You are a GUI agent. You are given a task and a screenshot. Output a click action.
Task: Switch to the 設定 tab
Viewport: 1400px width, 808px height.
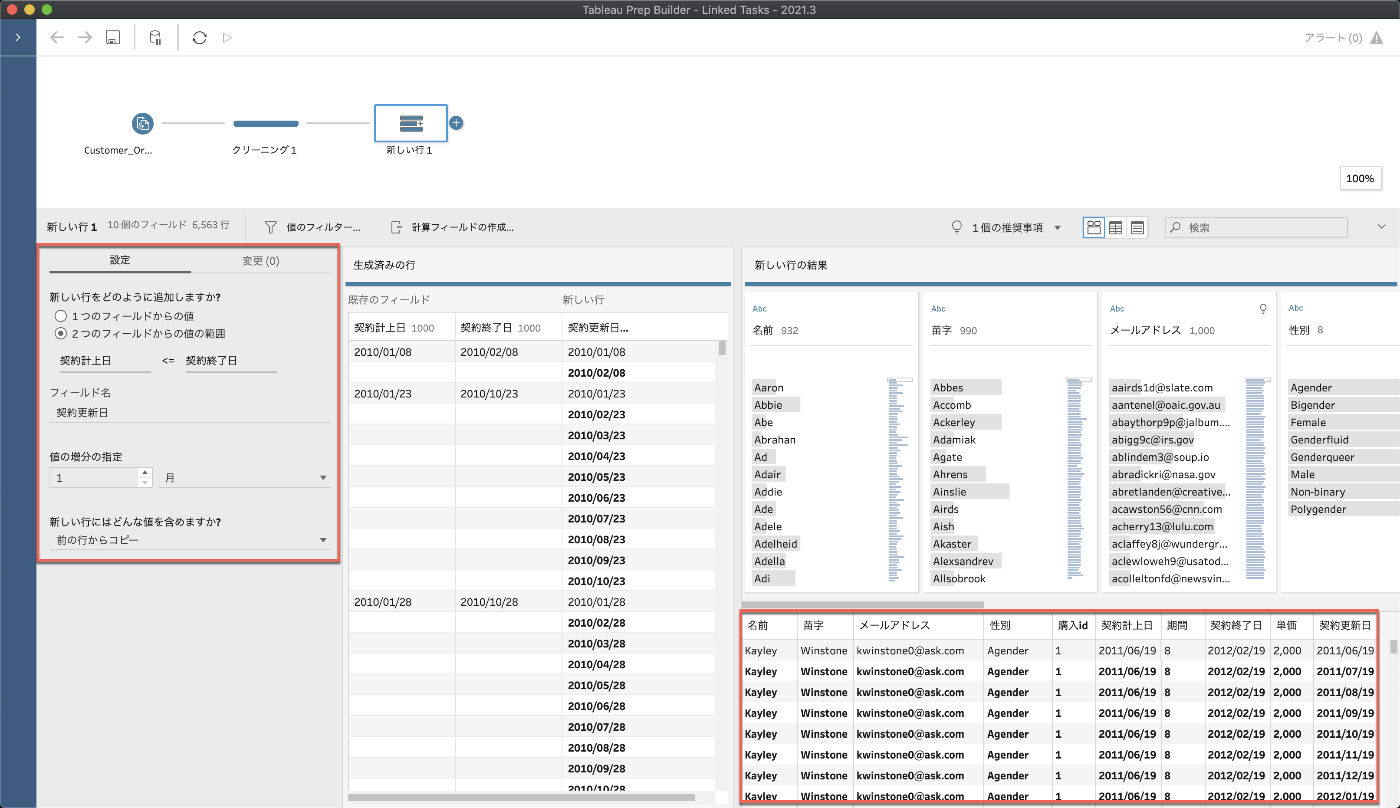[x=120, y=260]
